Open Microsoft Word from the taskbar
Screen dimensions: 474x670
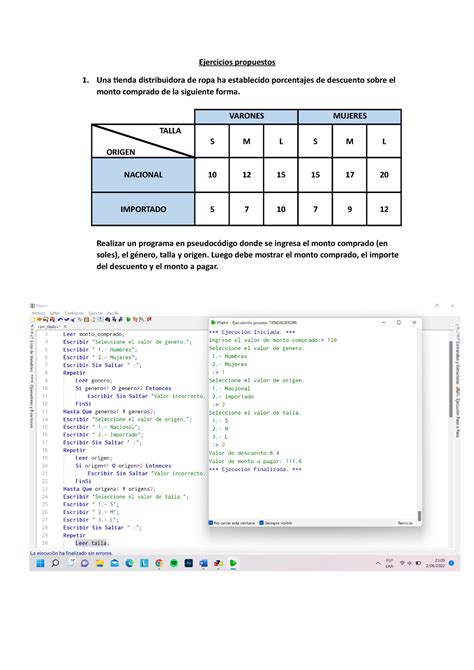pos(203,563)
